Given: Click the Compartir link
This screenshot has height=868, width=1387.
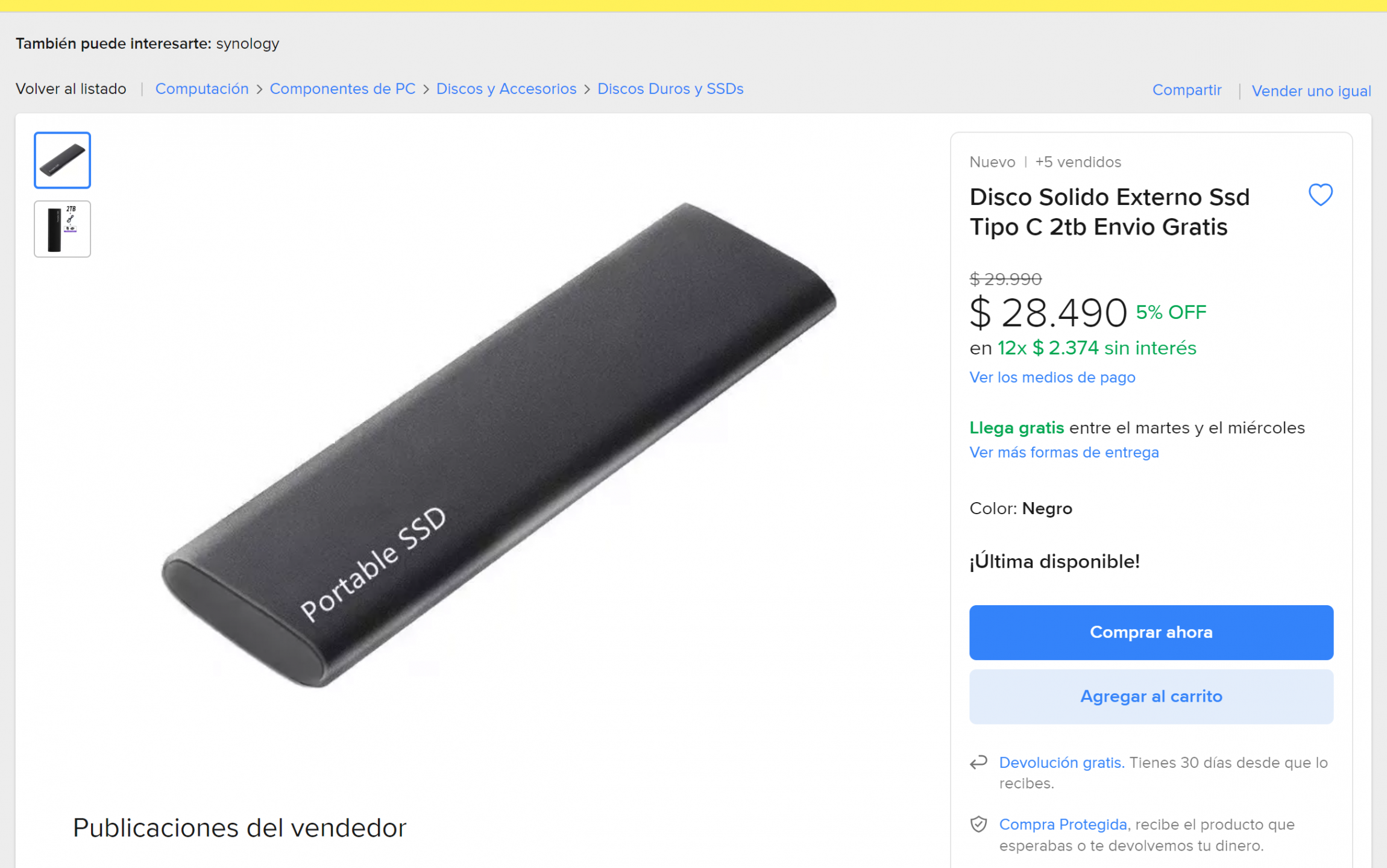Looking at the screenshot, I should (x=1187, y=90).
